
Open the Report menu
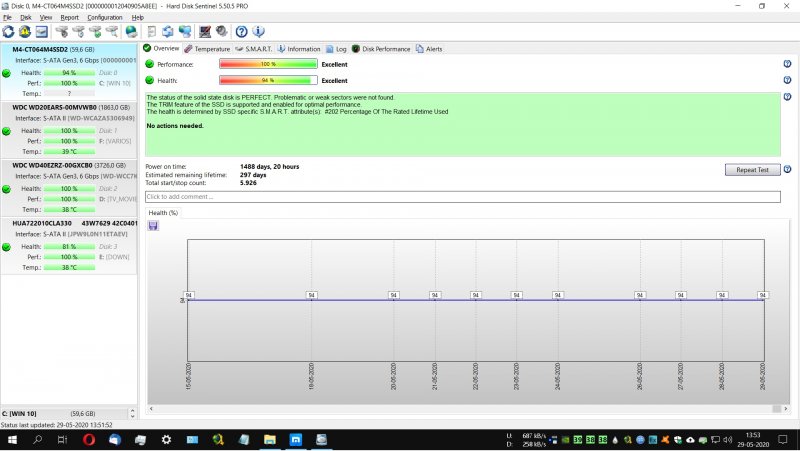pyautogui.click(x=69, y=17)
